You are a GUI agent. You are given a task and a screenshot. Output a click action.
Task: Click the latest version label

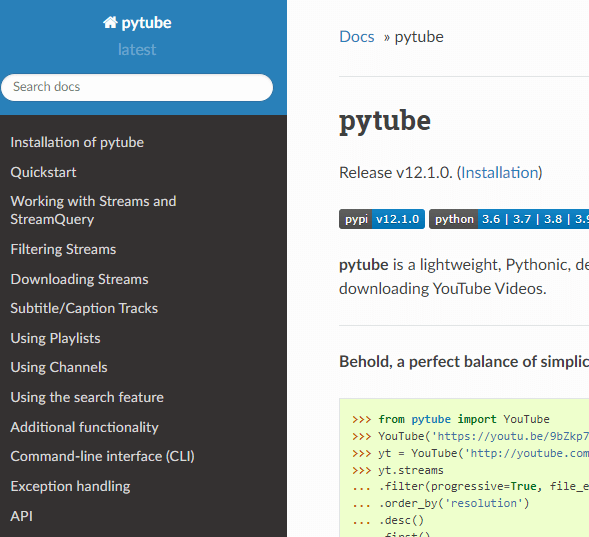(x=137, y=50)
